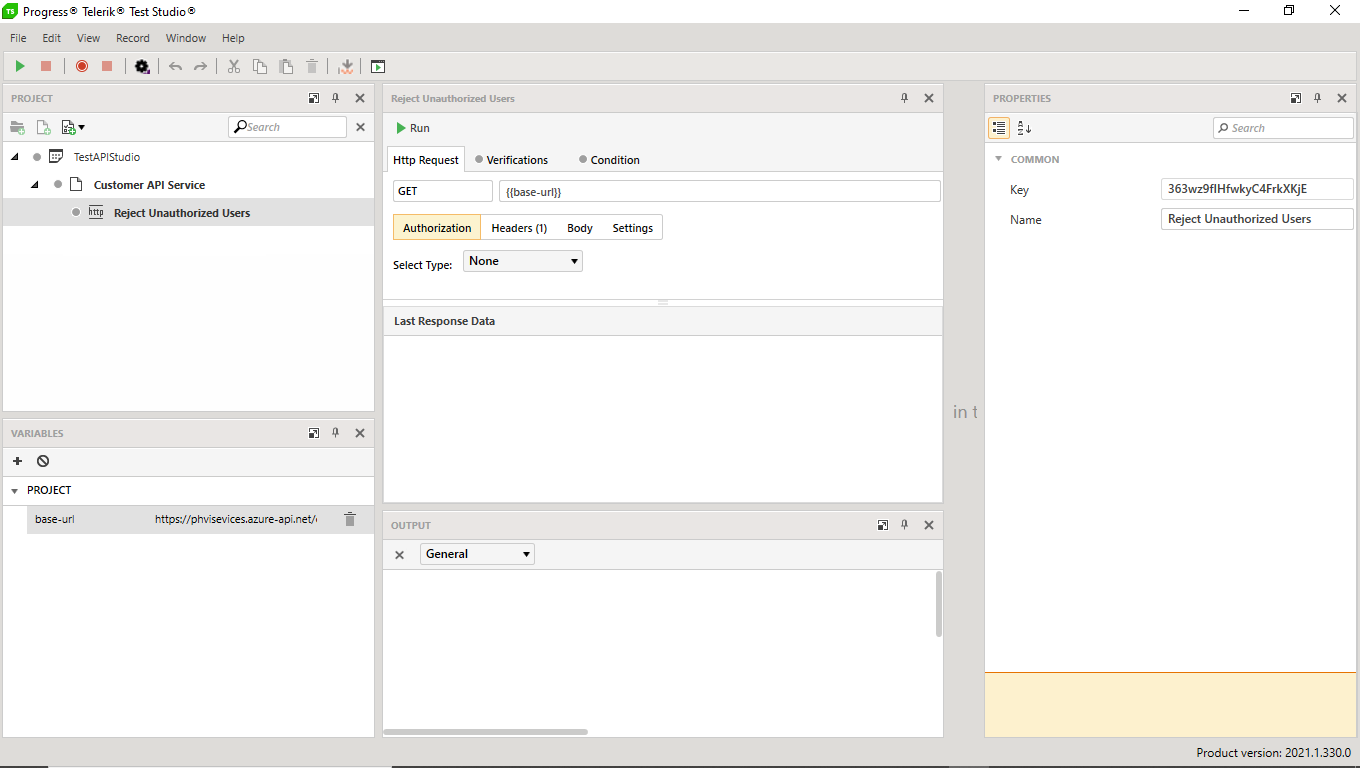This screenshot has height=768, width=1360.
Task: Switch to the Verifications tab
Action: coord(511,160)
